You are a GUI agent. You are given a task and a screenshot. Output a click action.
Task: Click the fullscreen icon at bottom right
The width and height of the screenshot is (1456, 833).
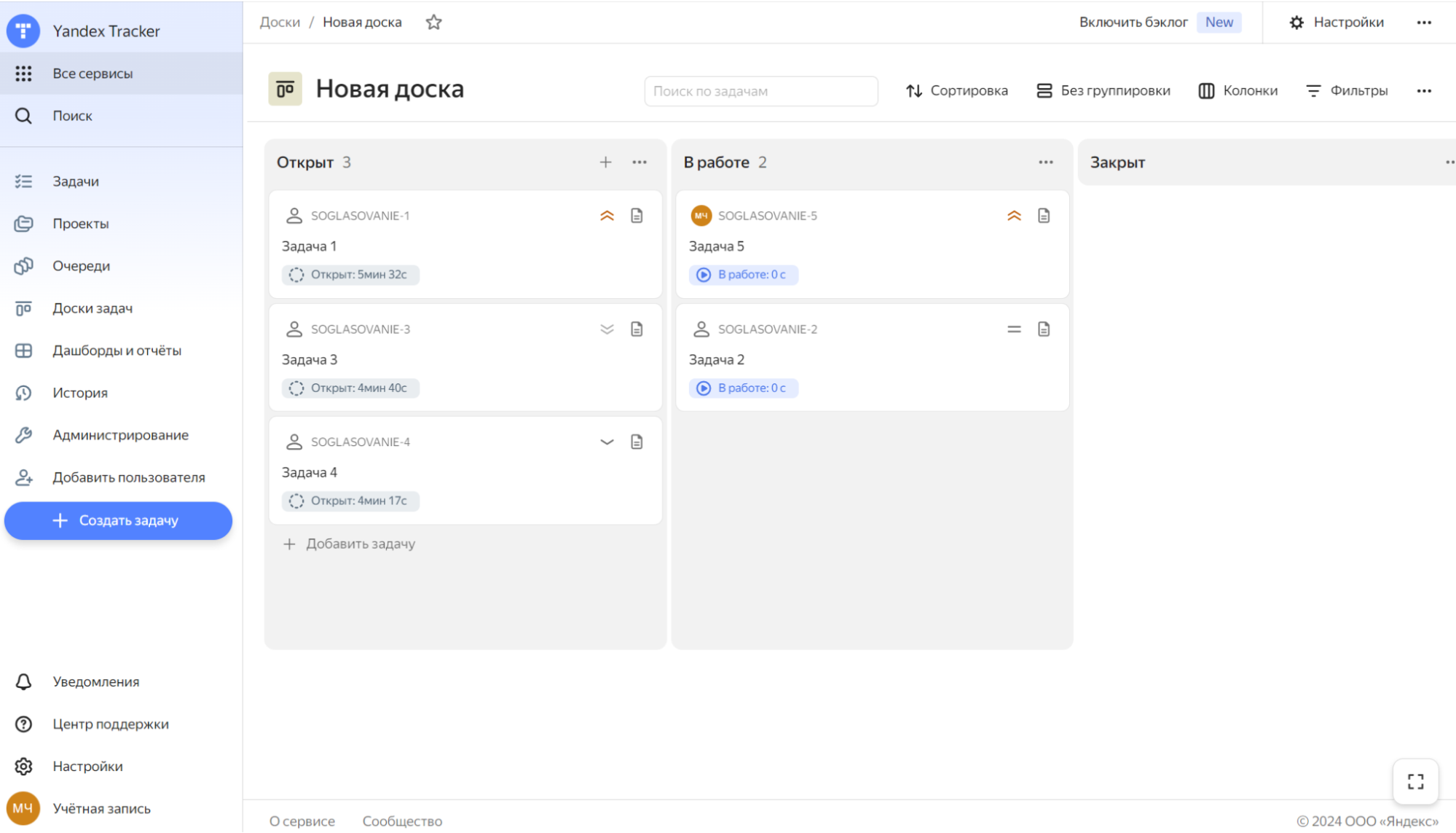point(1415,782)
